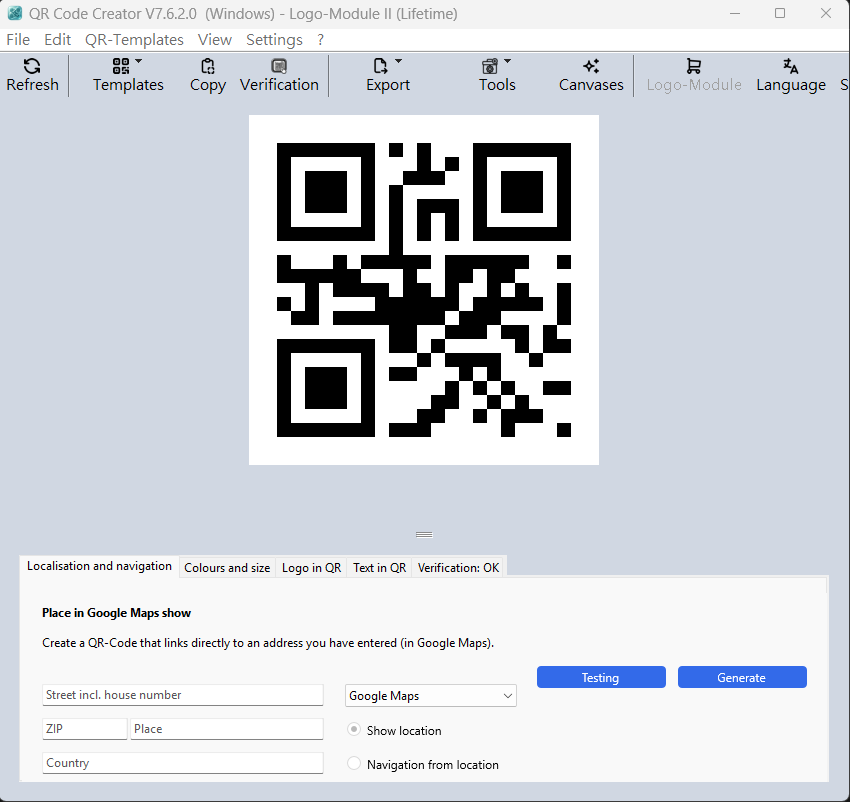
Task: Click the Export file icon
Action: 380,66
